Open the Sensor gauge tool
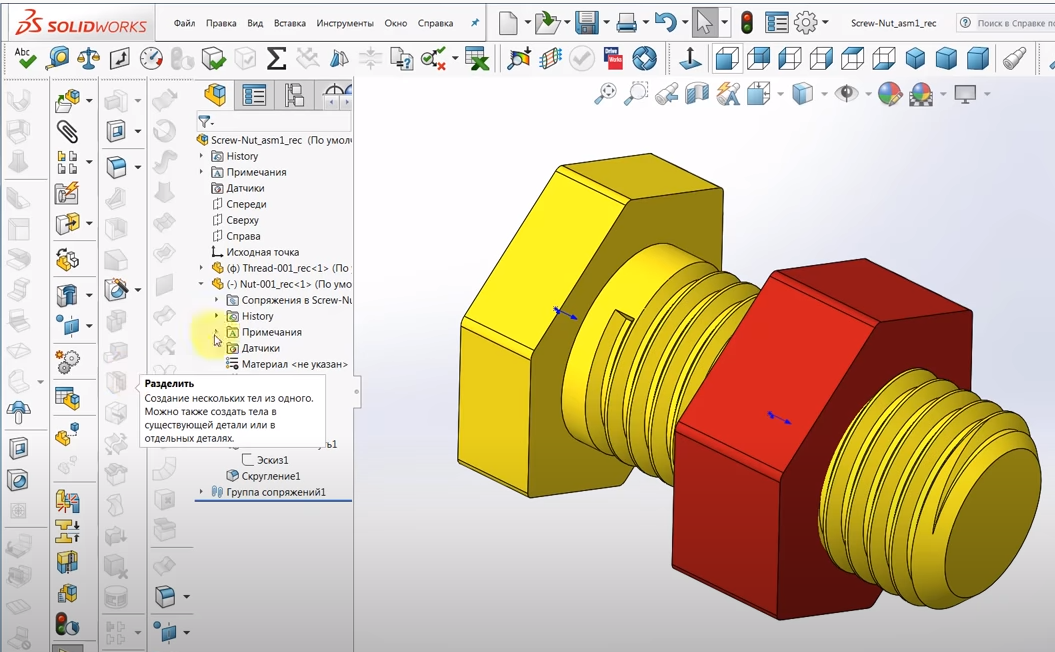This screenshot has height=652, width=1055. tap(151, 59)
